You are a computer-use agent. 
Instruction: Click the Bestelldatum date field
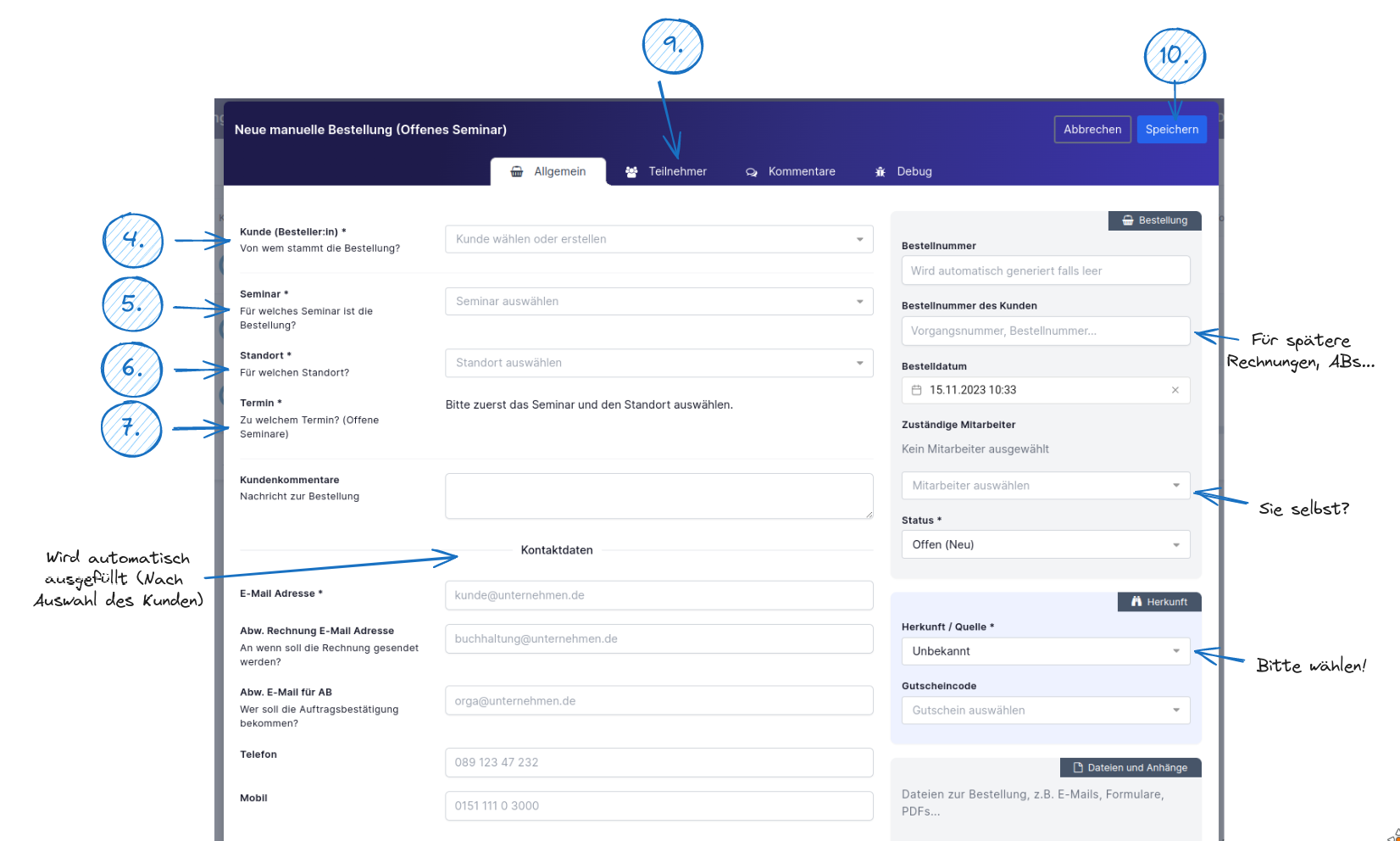[x=1046, y=390]
